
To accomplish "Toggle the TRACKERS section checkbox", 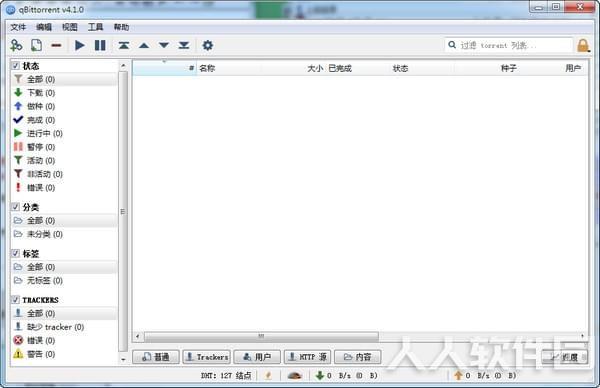I will point(15,300).
